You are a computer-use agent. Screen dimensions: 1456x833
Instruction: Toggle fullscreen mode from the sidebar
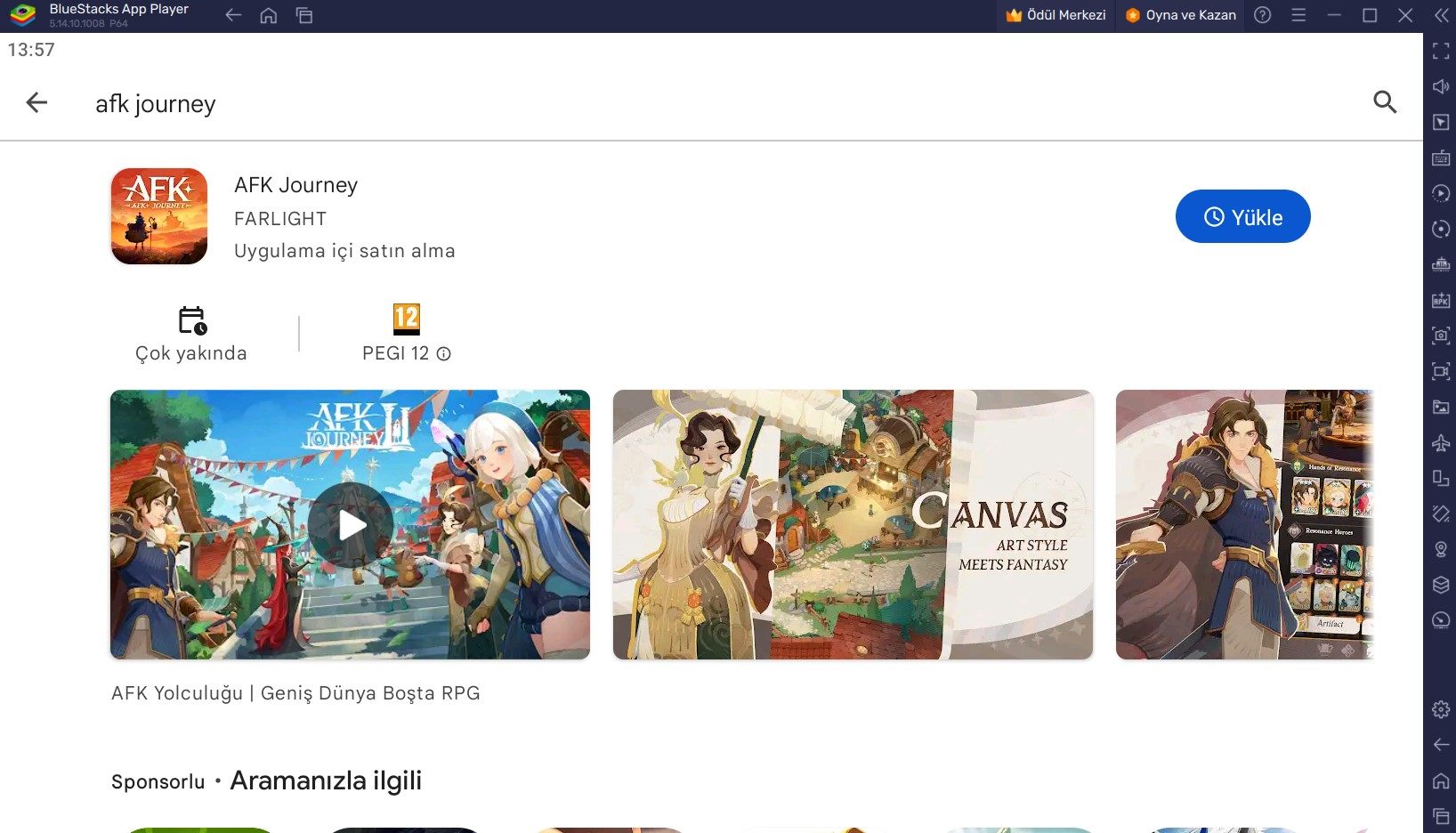[x=1439, y=53]
